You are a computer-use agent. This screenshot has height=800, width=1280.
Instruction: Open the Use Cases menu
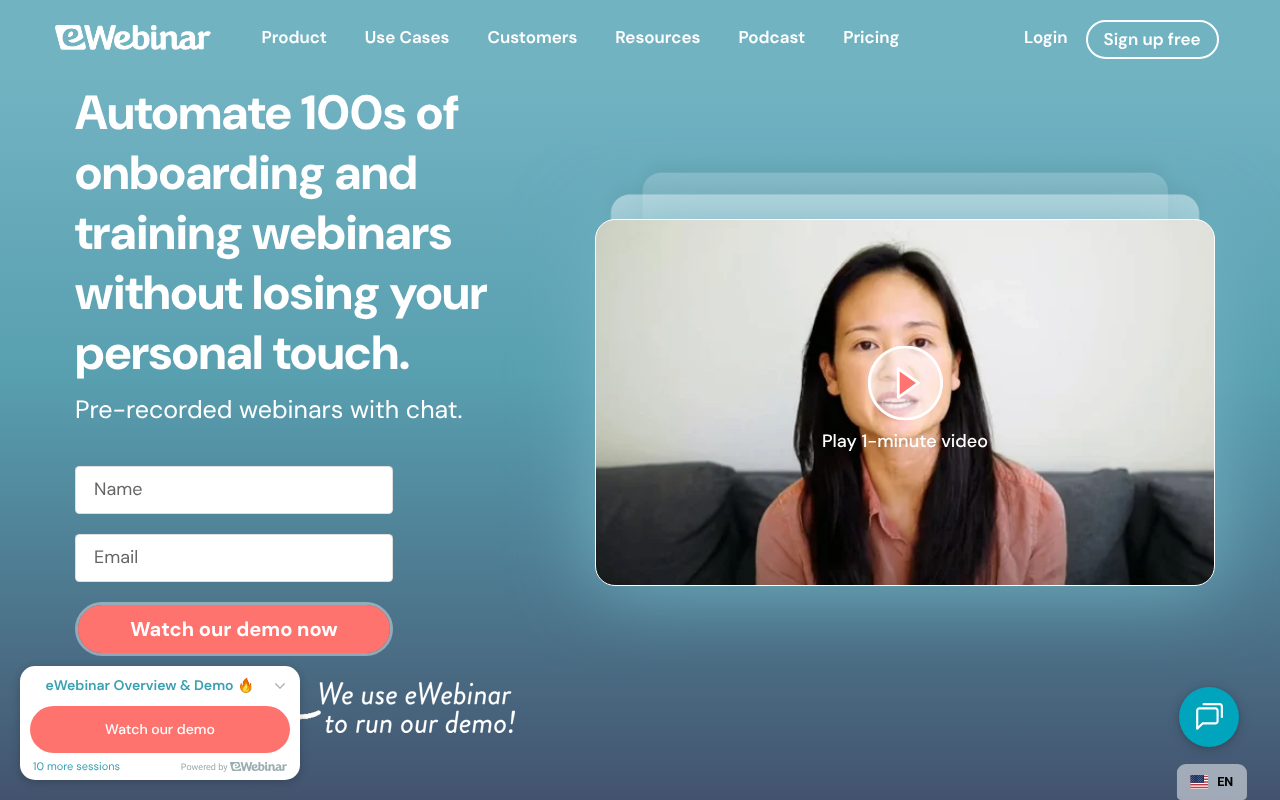click(x=407, y=38)
